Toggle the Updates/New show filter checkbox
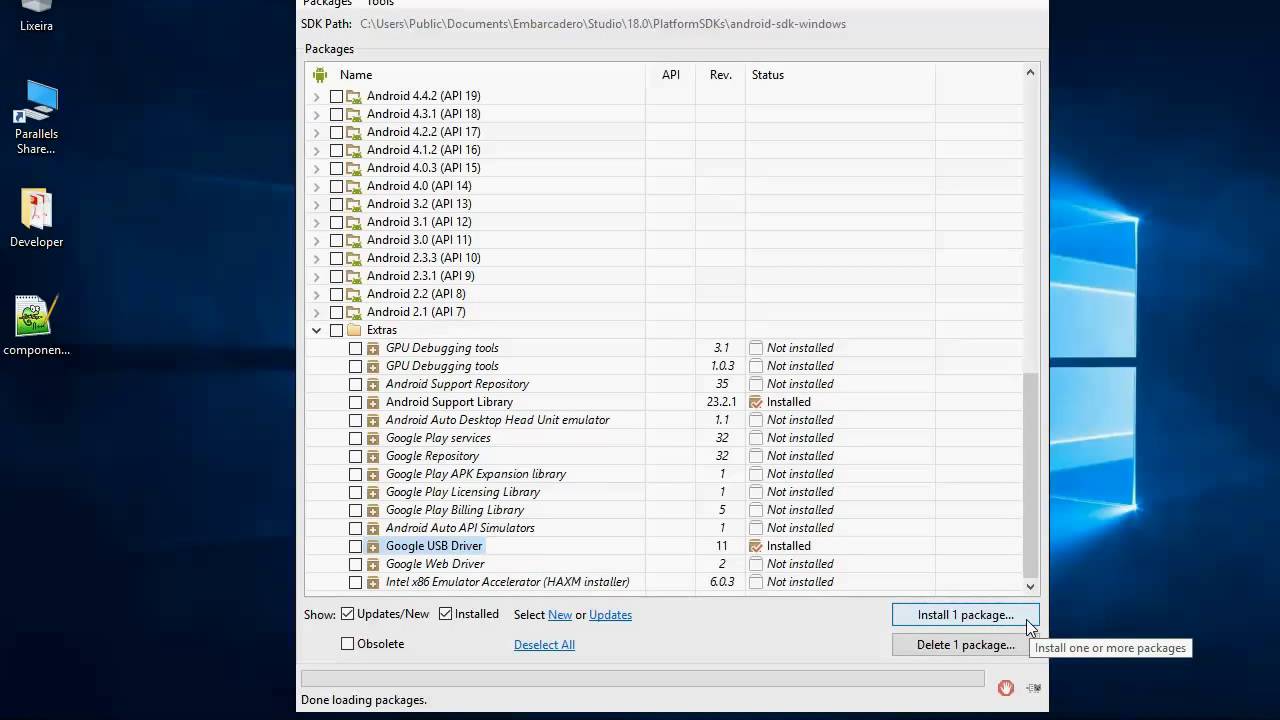 (348, 614)
